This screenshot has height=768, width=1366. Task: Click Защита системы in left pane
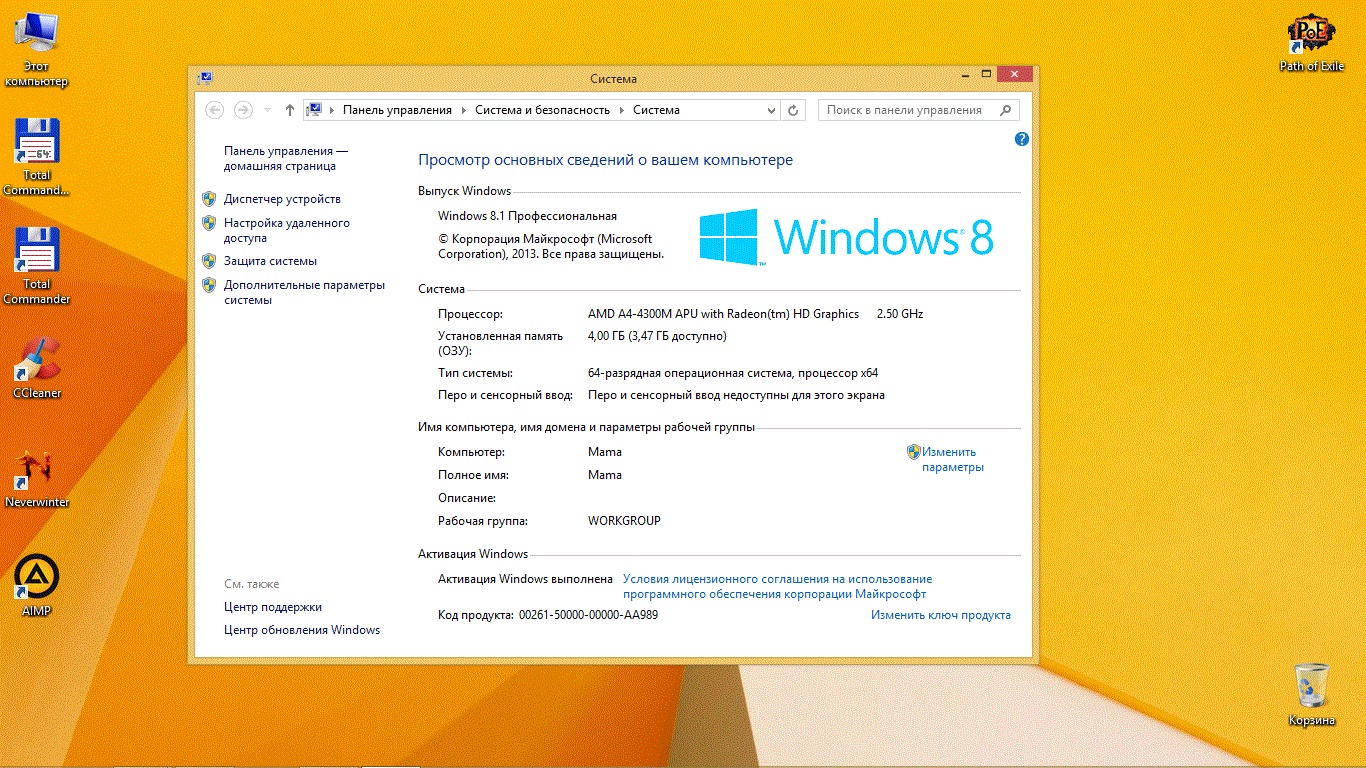point(270,261)
